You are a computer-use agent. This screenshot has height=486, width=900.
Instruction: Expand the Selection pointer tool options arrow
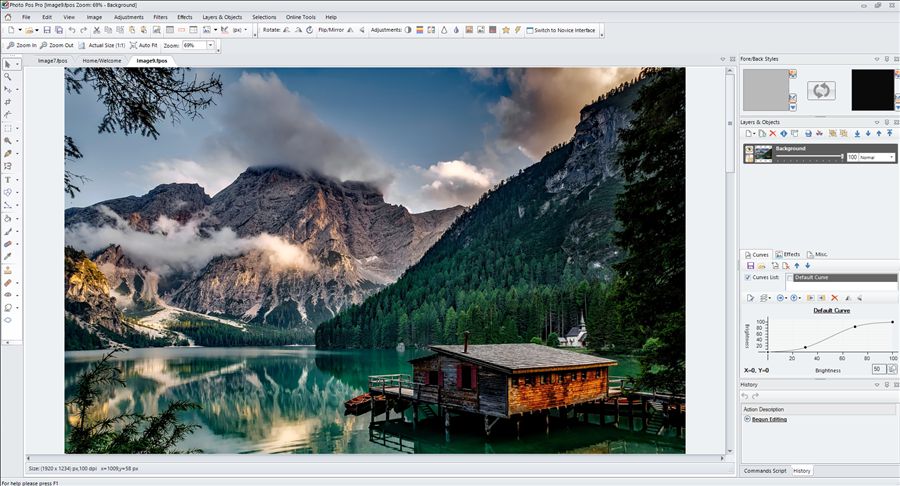click(x=18, y=64)
